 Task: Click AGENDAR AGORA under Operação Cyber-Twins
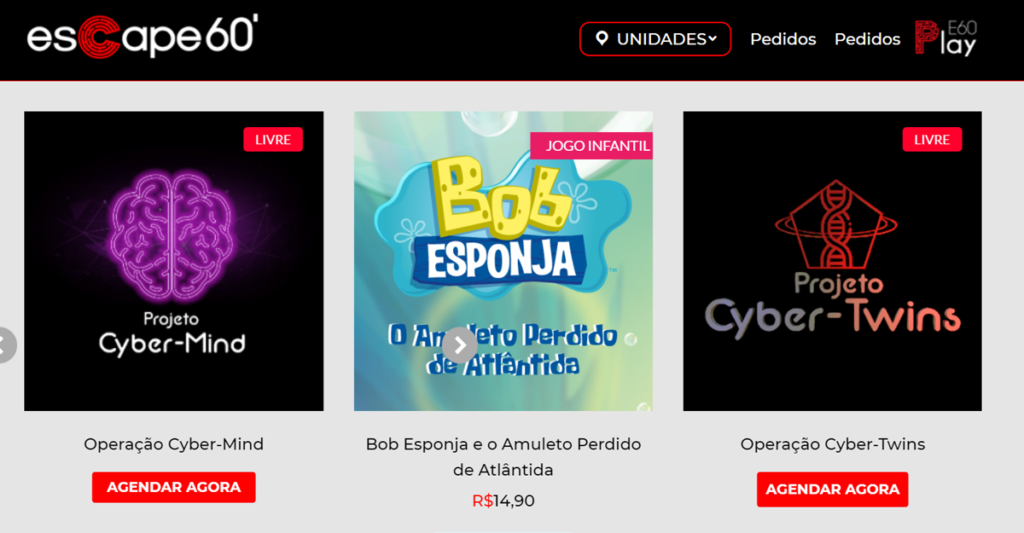tap(833, 489)
